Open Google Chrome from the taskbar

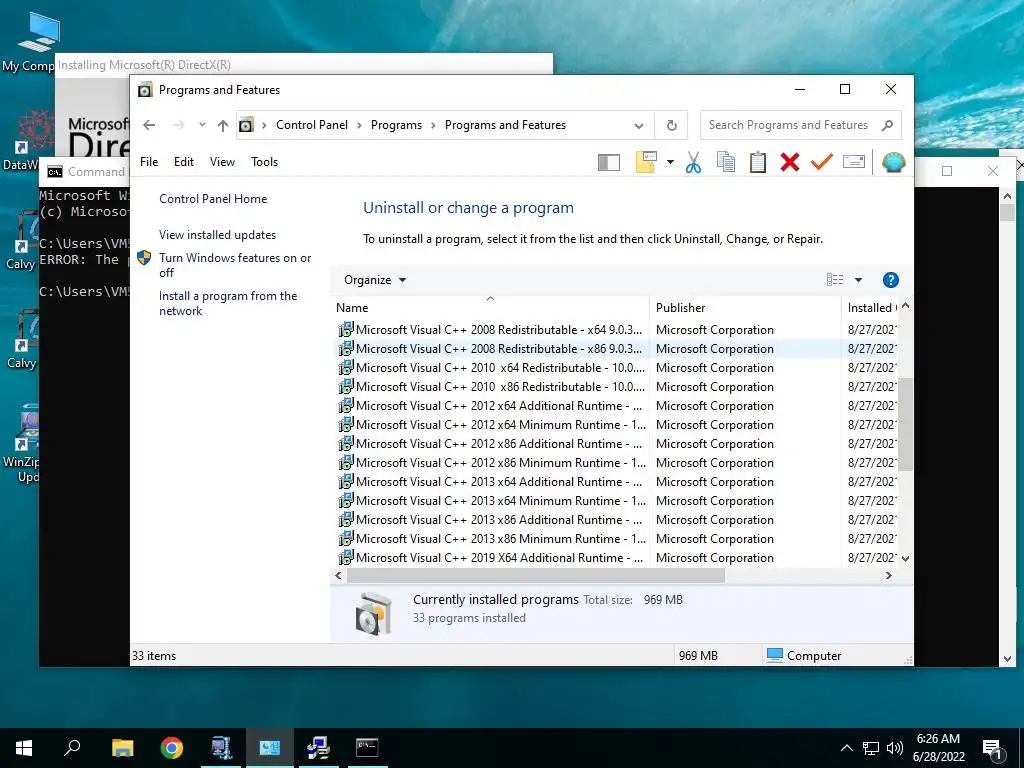(x=172, y=748)
